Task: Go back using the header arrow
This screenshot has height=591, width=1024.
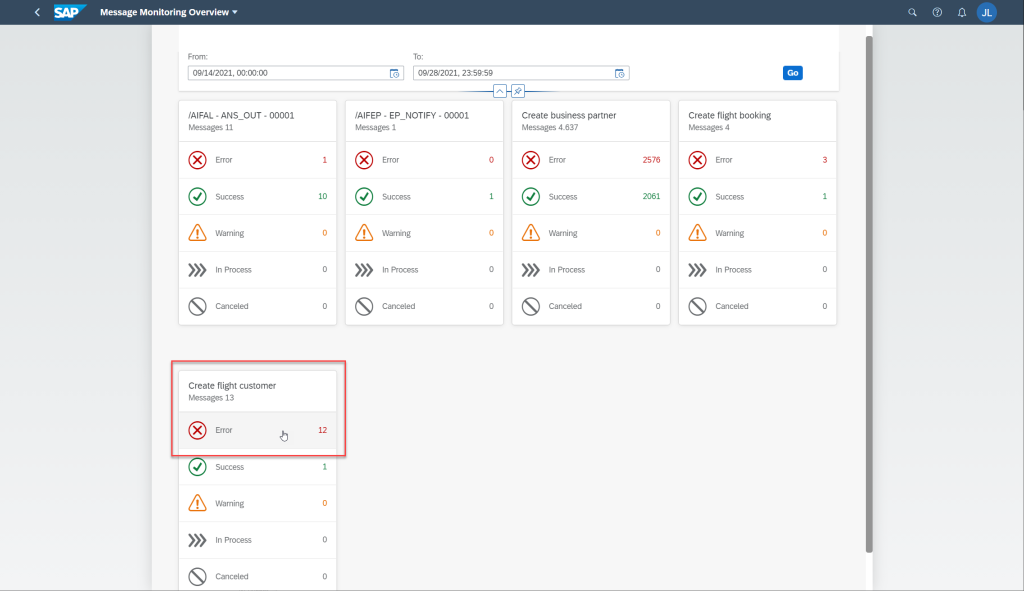Action: click(x=37, y=12)
